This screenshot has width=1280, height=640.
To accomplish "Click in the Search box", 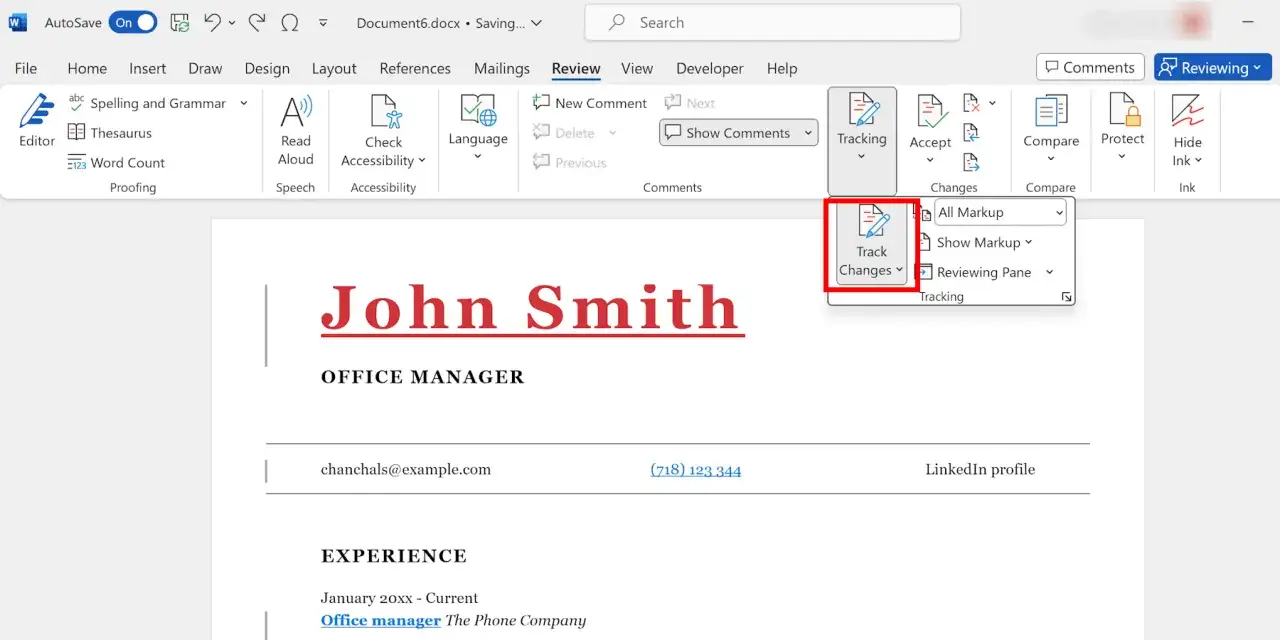I will tap(772, 22).
